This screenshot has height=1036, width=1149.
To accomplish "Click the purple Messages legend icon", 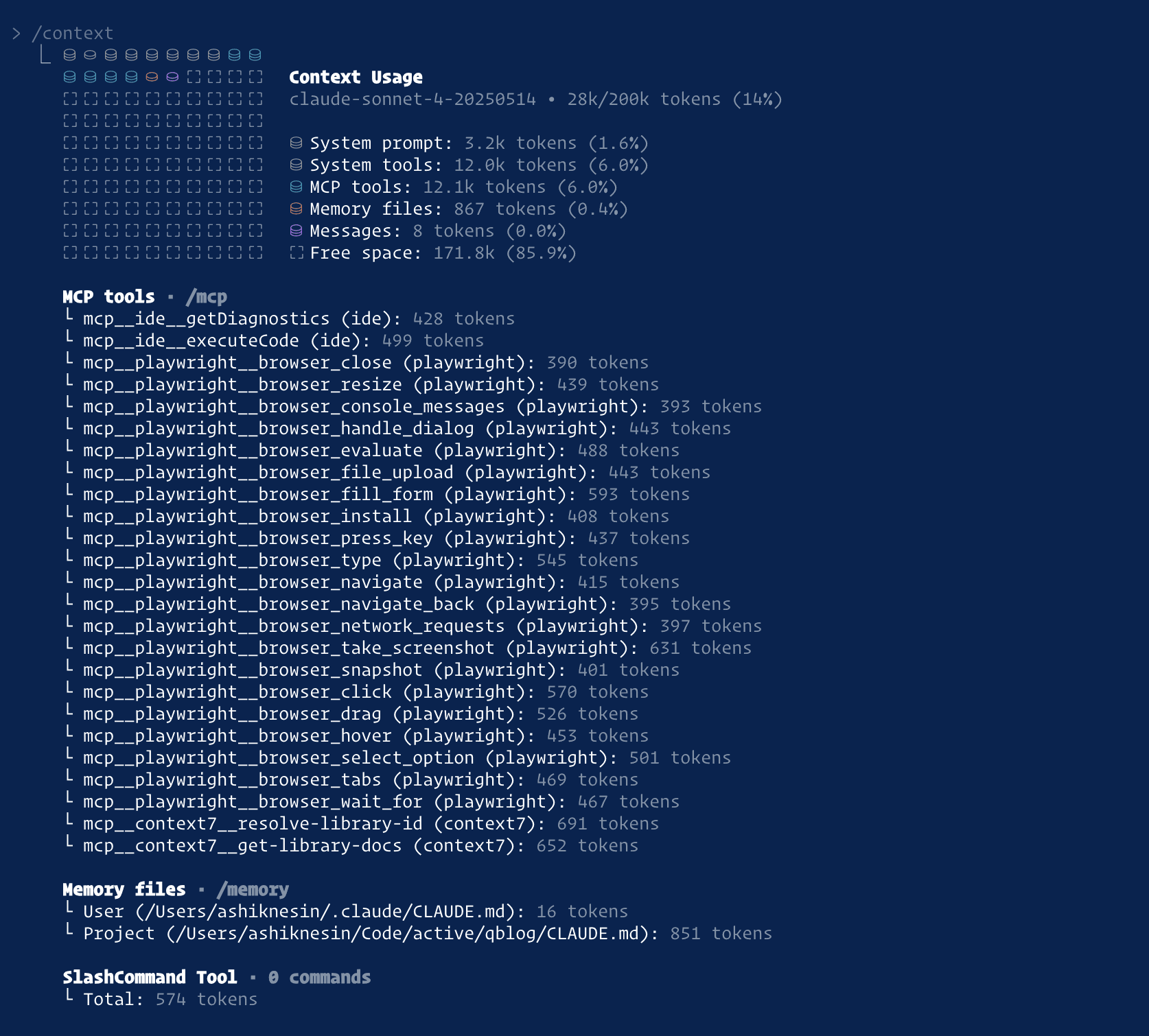I will [x=296, y=231].
